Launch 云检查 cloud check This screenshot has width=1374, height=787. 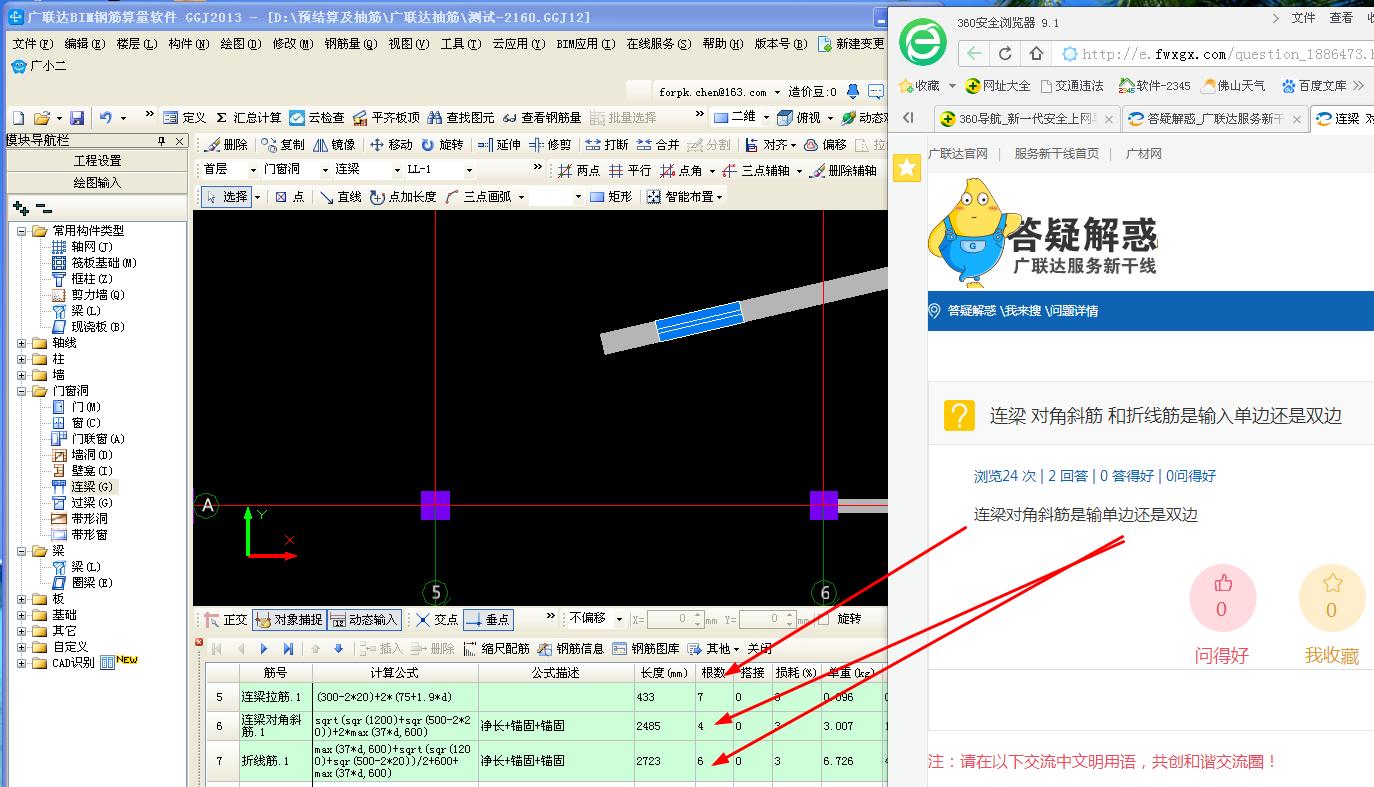317,118
